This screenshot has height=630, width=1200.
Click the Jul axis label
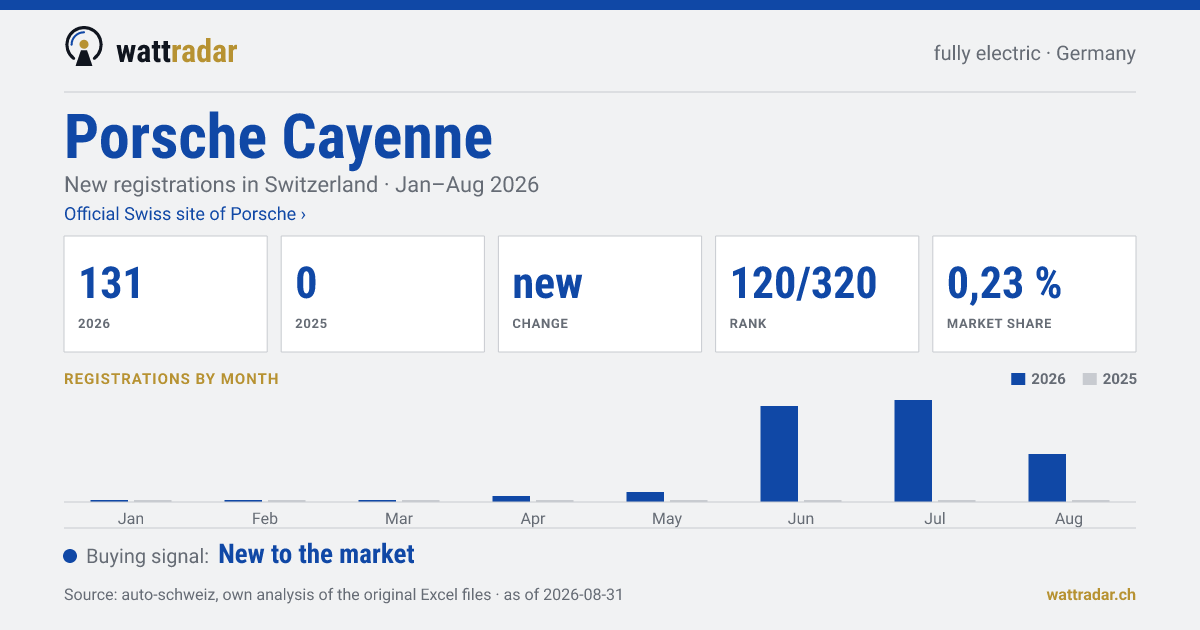click(x=935, y=519)
